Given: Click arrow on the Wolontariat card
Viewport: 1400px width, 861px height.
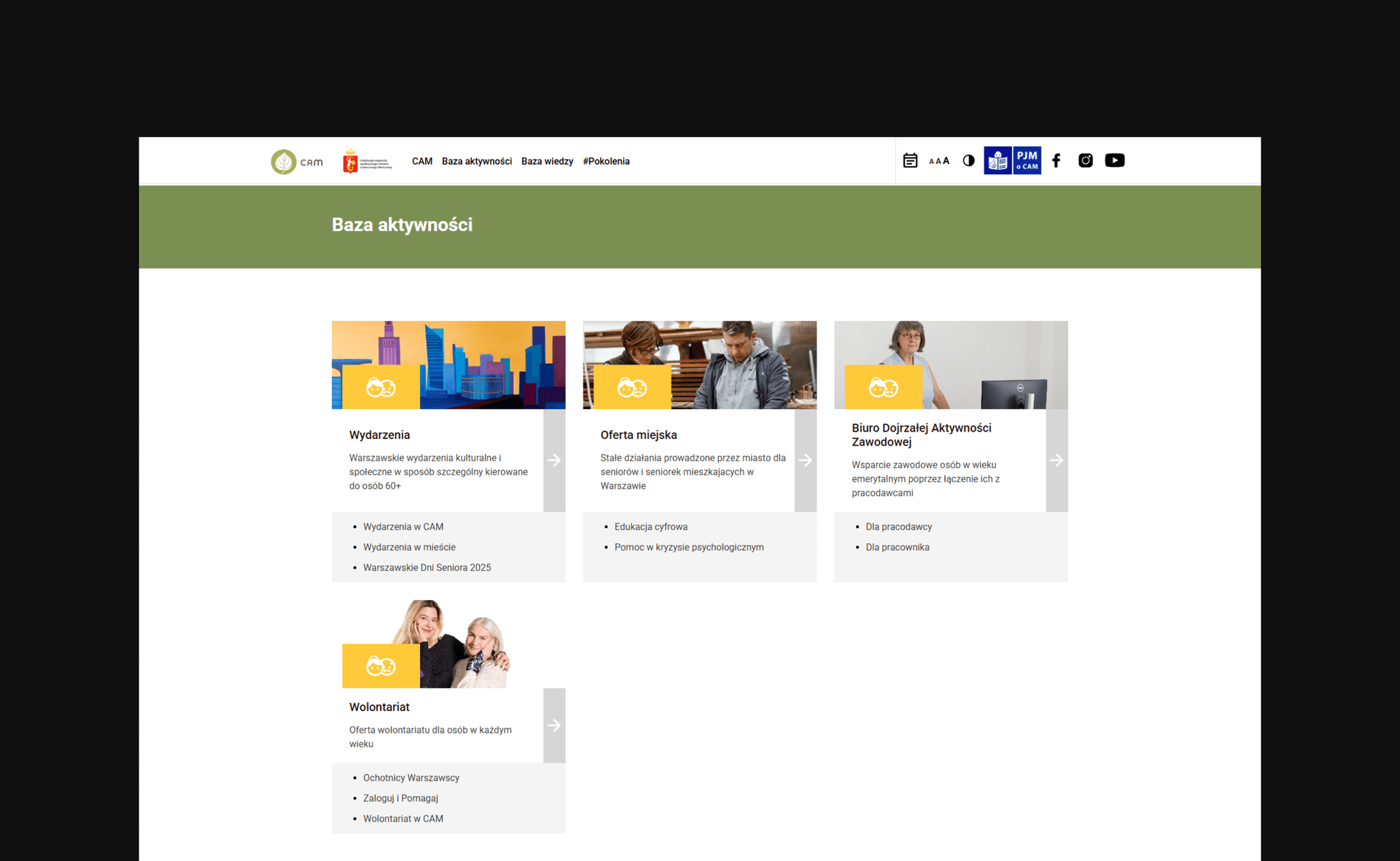Looking at the screenshot, I should click(x=554, y=725).
